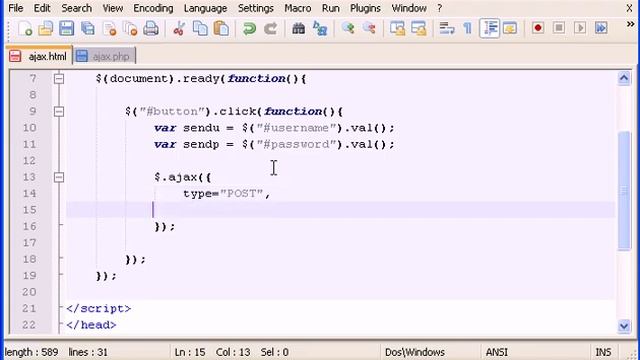The height and width of the screenshot is (360, 640).
Task: Toggle the indent guide icon
Action: tap(489, 29)
